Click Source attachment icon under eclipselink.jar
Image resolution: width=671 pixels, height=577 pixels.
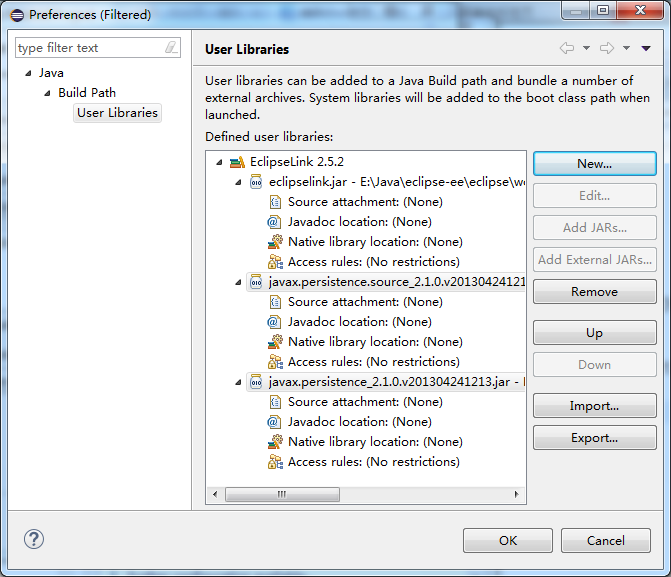tap(275, 202)
